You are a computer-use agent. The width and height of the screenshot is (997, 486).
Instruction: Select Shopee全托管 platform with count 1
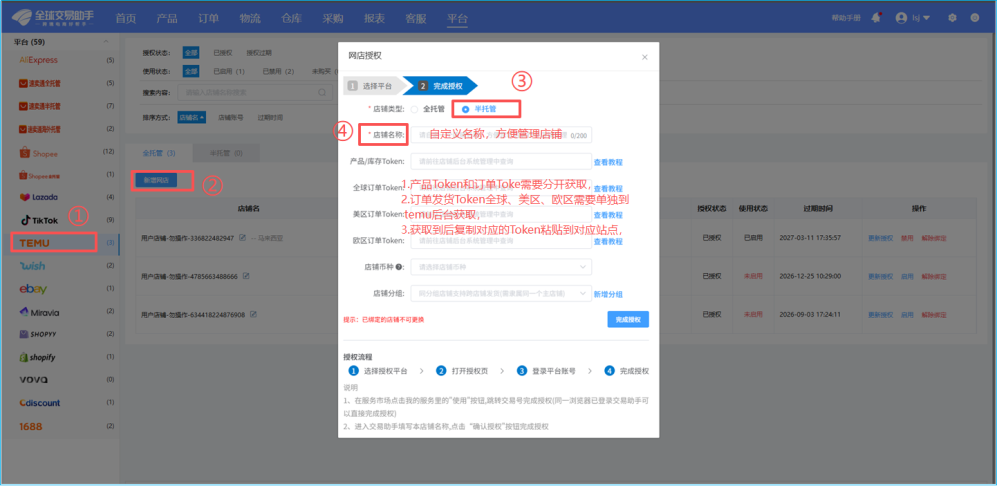[40, 174]
